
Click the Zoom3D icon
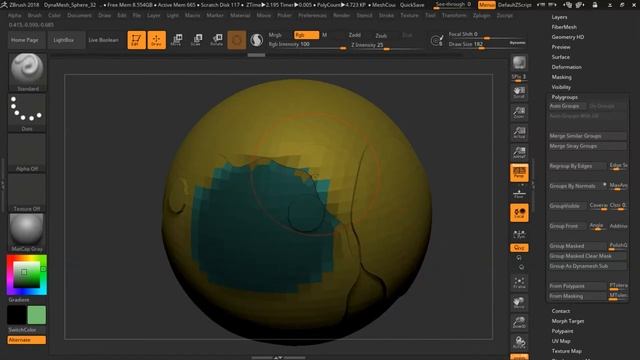519,322
